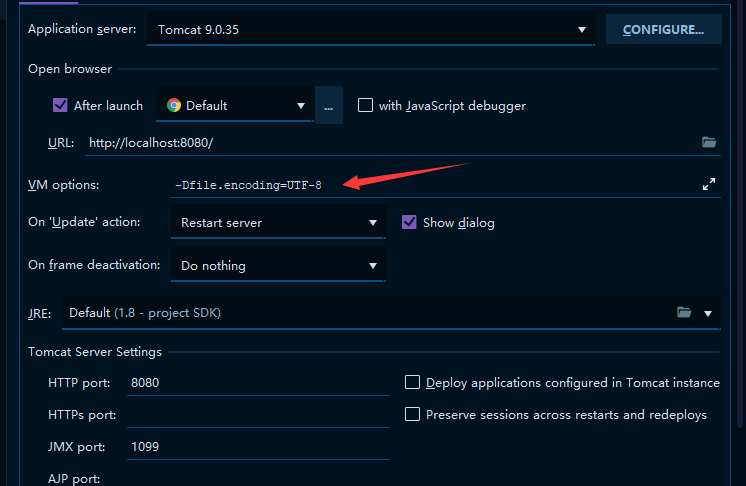Click the JMX port field with 1099

point(258,447)
